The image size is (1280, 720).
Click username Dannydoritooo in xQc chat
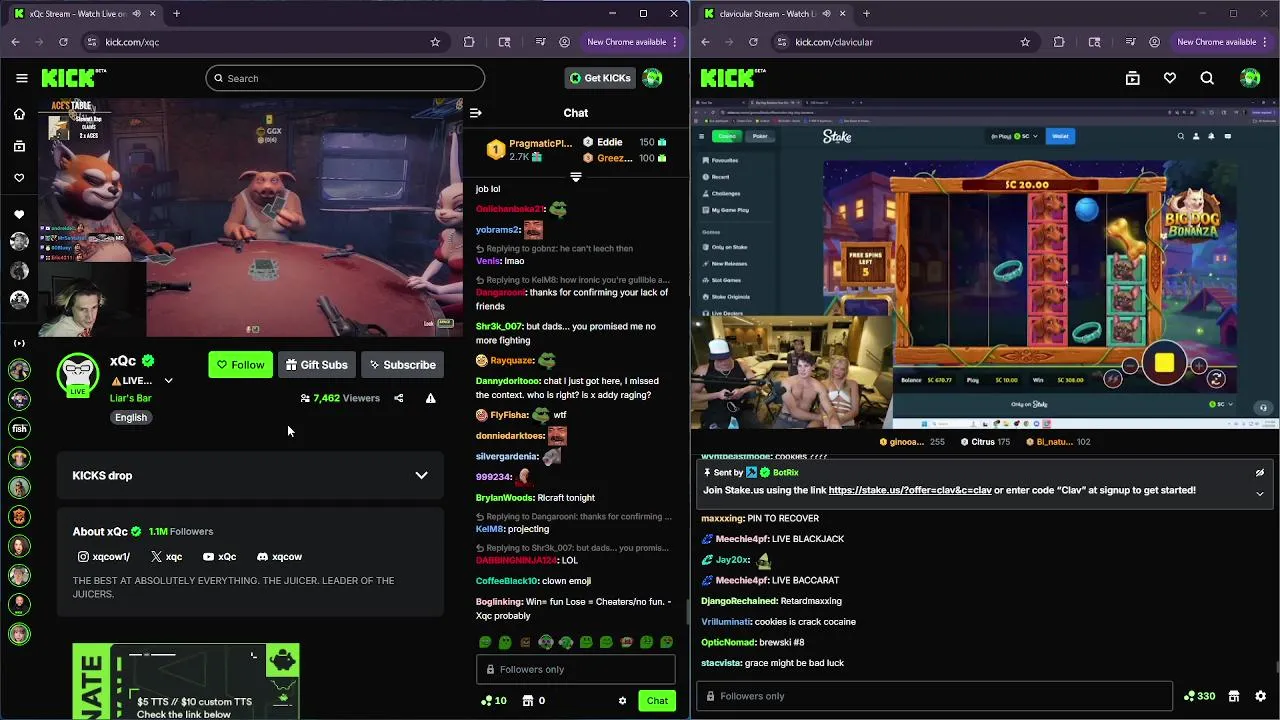point(507,381)
